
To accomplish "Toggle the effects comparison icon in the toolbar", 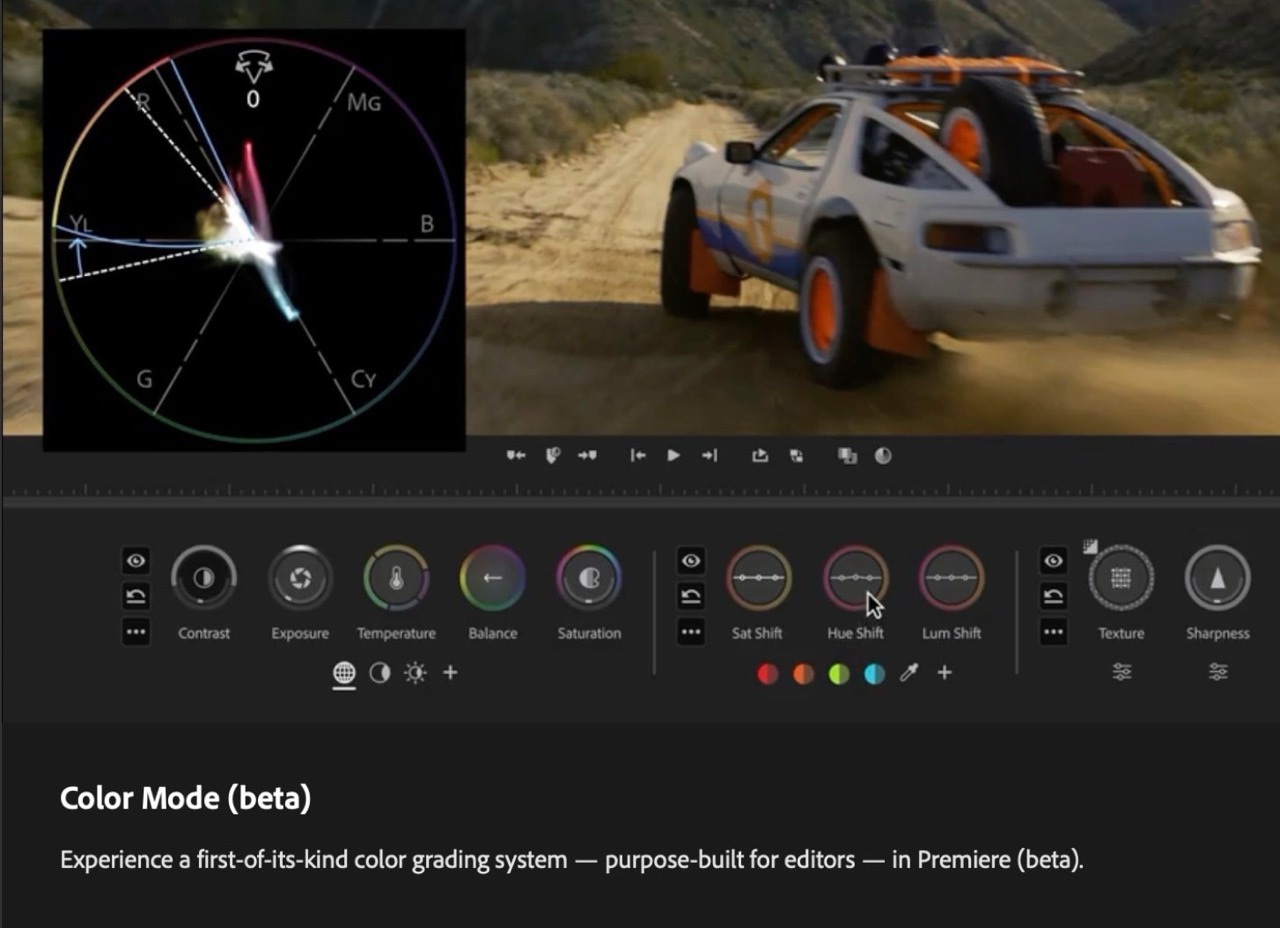I will click(882, 455).
